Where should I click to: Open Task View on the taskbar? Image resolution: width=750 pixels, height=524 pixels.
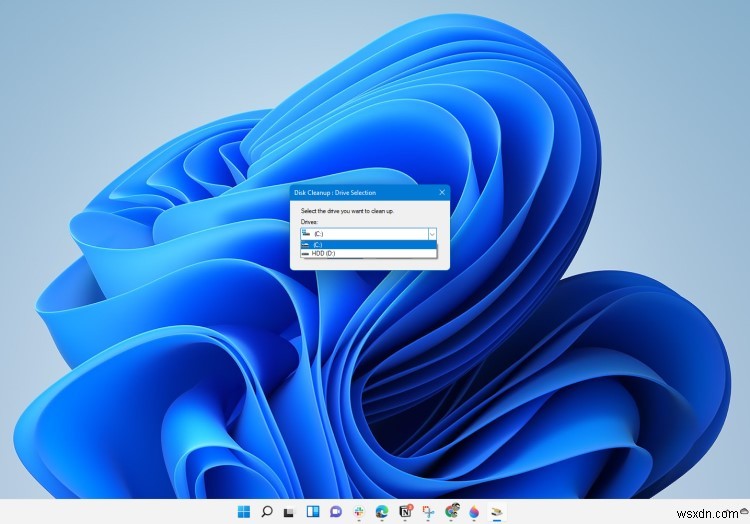[289, 512]
